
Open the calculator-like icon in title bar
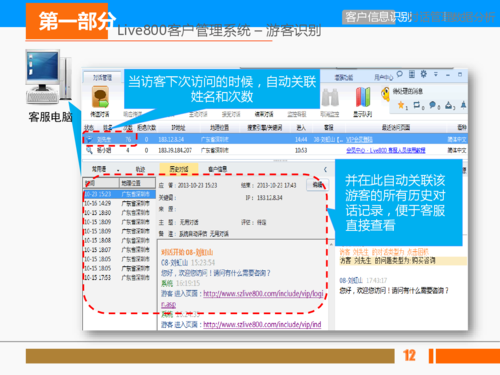point(412,74)
